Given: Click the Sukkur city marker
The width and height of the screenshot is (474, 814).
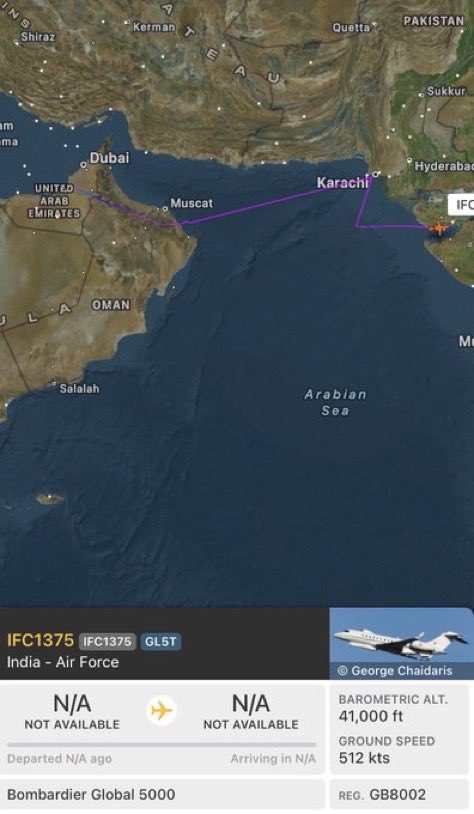Looking at the screenshot, I should coord(422,95).
